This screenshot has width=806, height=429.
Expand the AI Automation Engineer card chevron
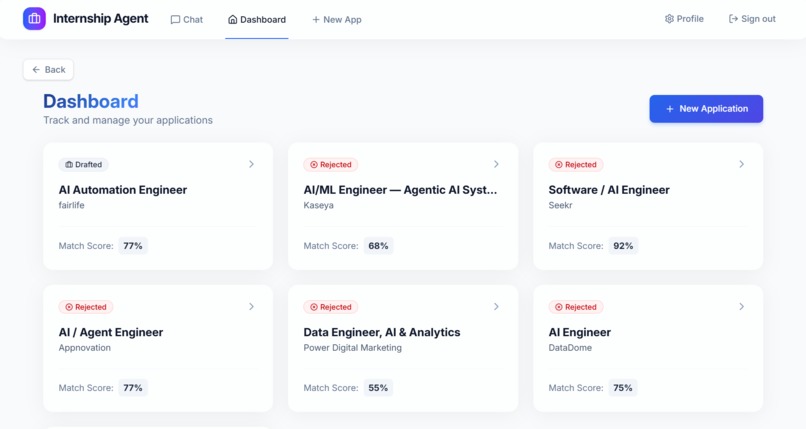pyautogui.click(x=251, y=164)
